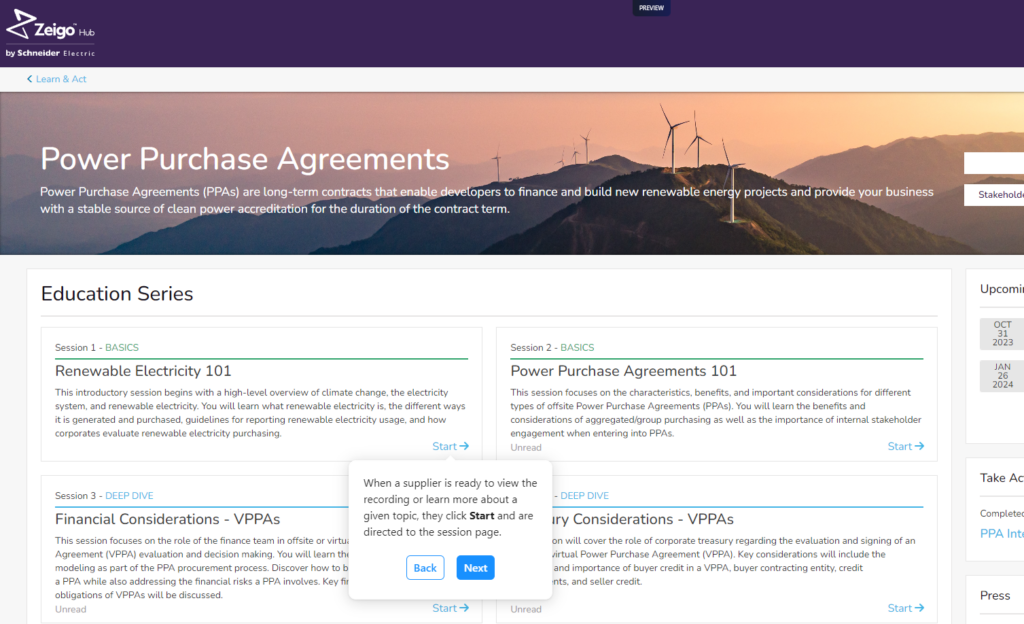Click the Stakeholder button on banner
Image resolution: width=1024 pixels, height=624 pixels.
tap(994, 195)
